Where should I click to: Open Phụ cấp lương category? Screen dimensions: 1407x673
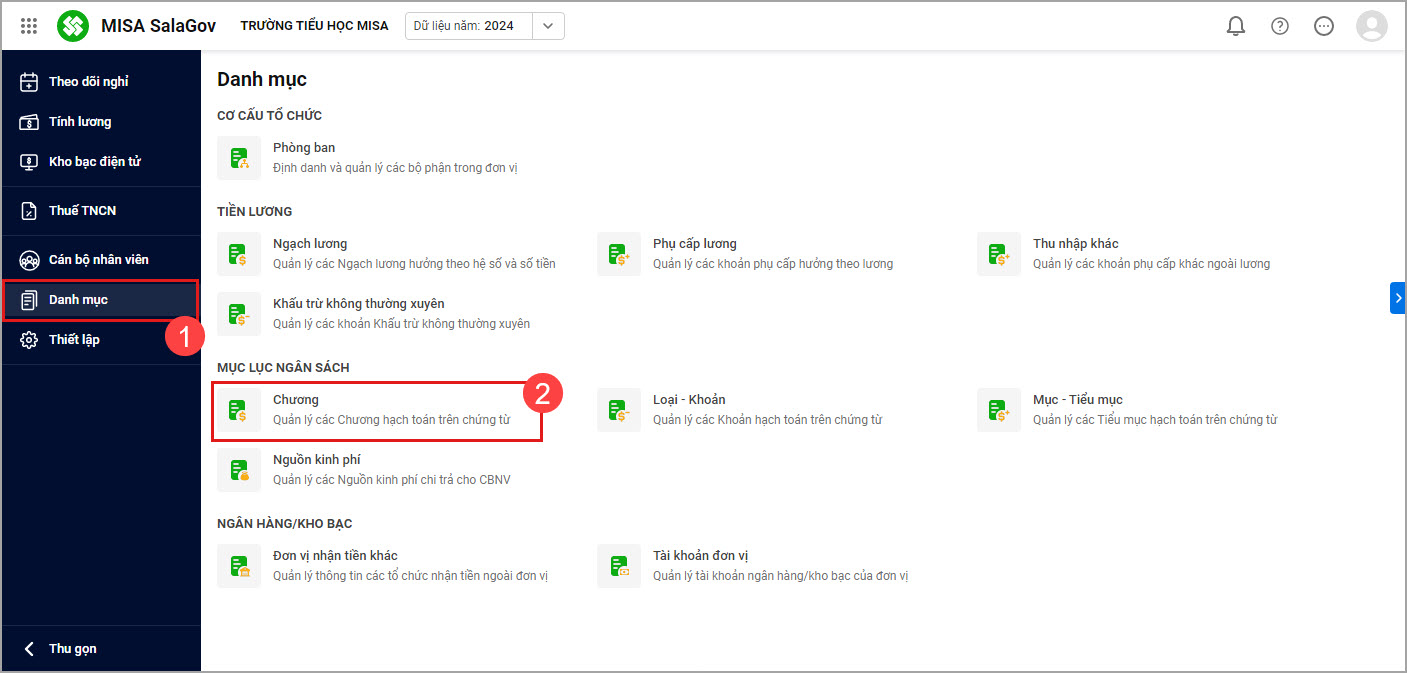694,244
